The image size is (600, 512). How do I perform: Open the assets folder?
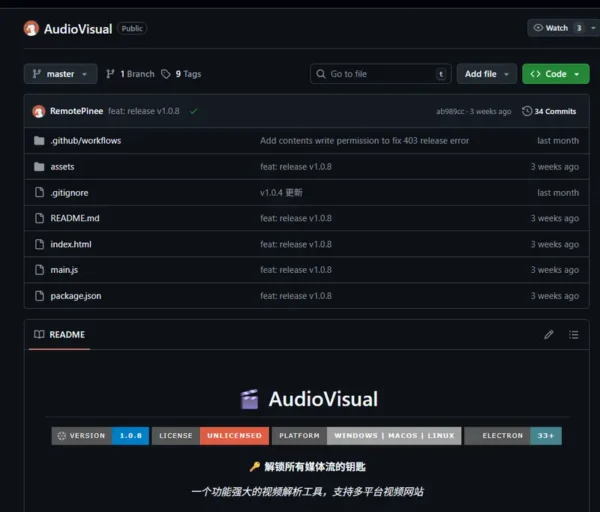(x=62, y=166)
